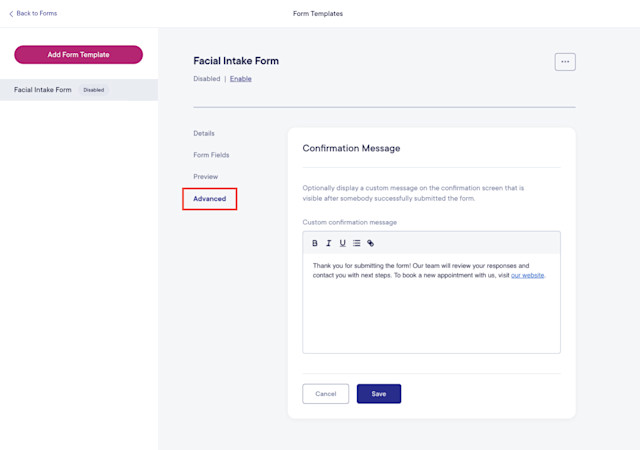Screen dimensions: 640x450
Task: Save the confirmation message
Action: coord(379,394)
